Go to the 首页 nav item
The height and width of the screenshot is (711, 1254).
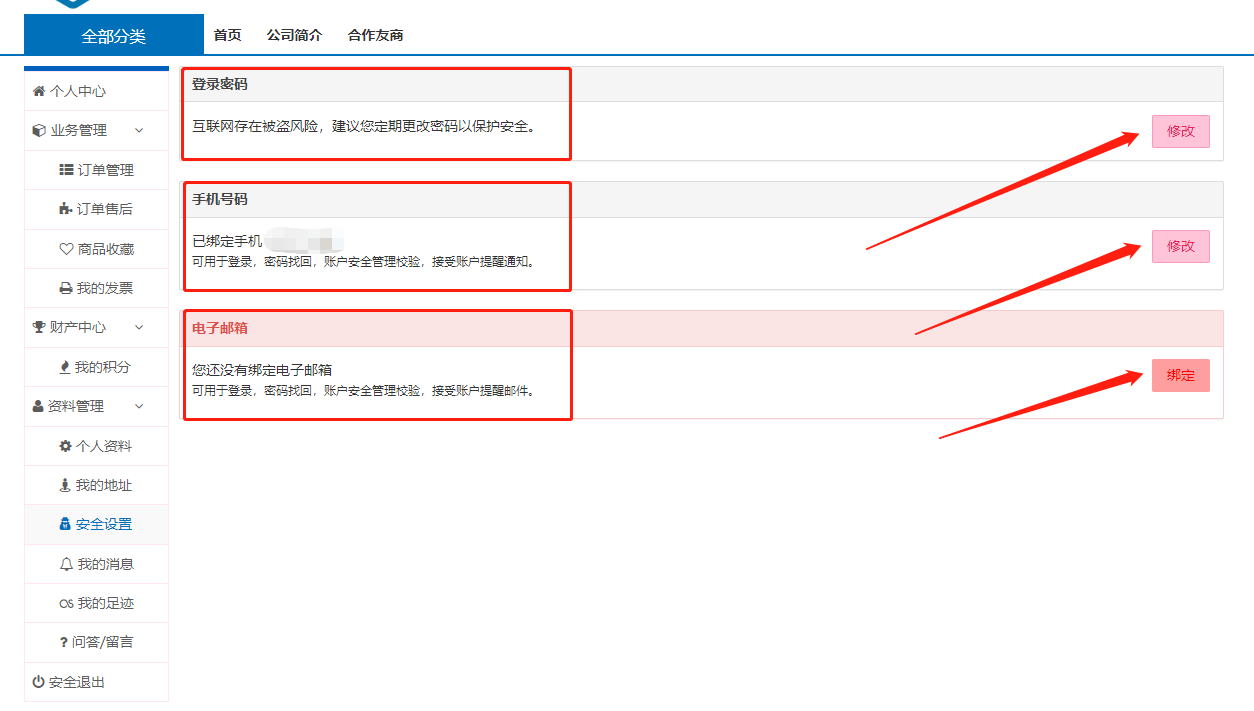pos(228,35)
